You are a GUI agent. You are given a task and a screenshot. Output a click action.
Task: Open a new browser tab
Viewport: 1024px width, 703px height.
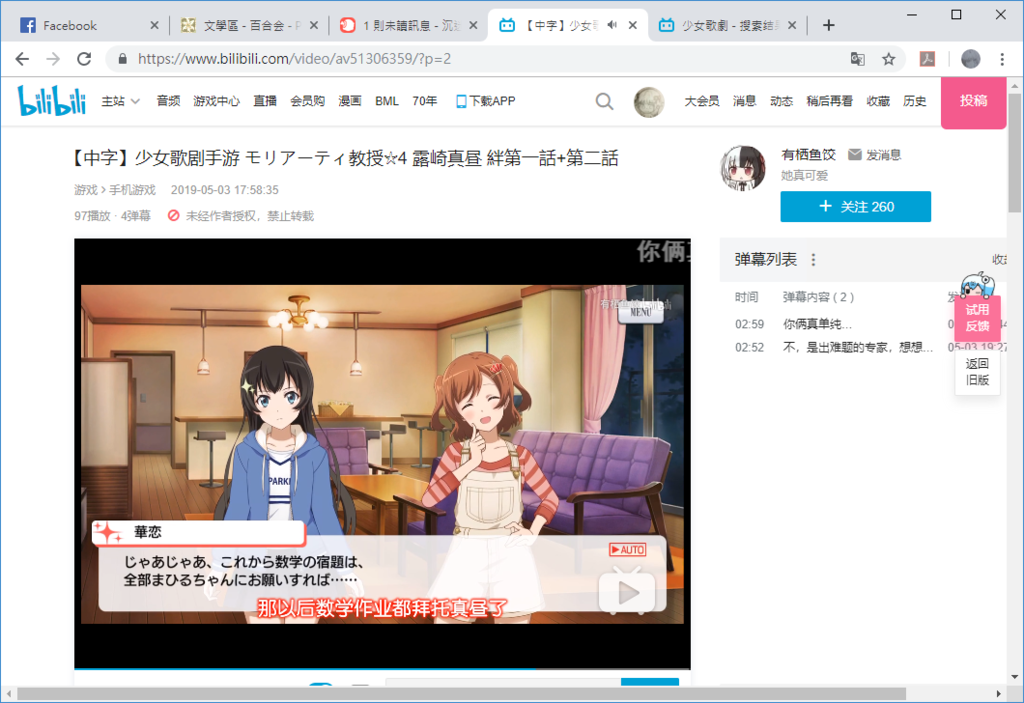click(x=829, y=25)
